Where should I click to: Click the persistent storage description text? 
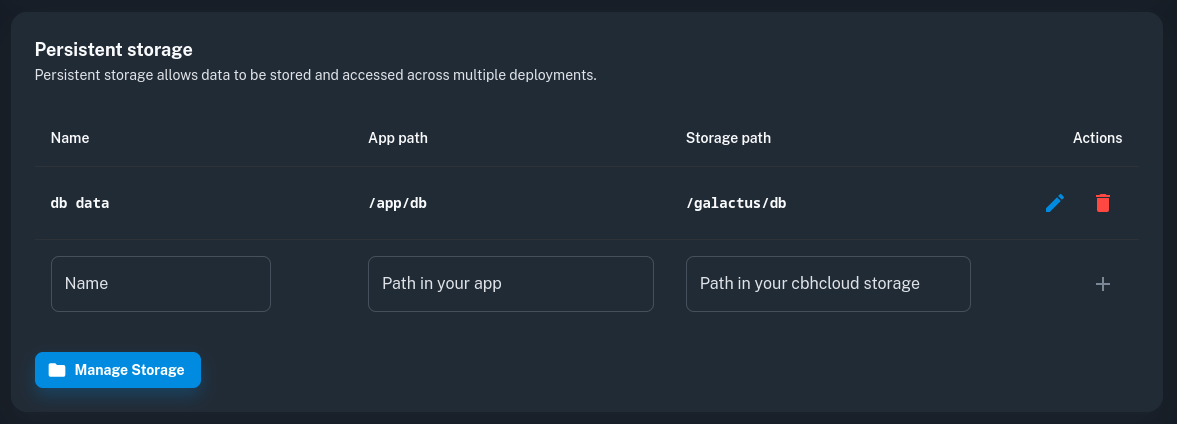pyautogui.click(x=315, y=75)
